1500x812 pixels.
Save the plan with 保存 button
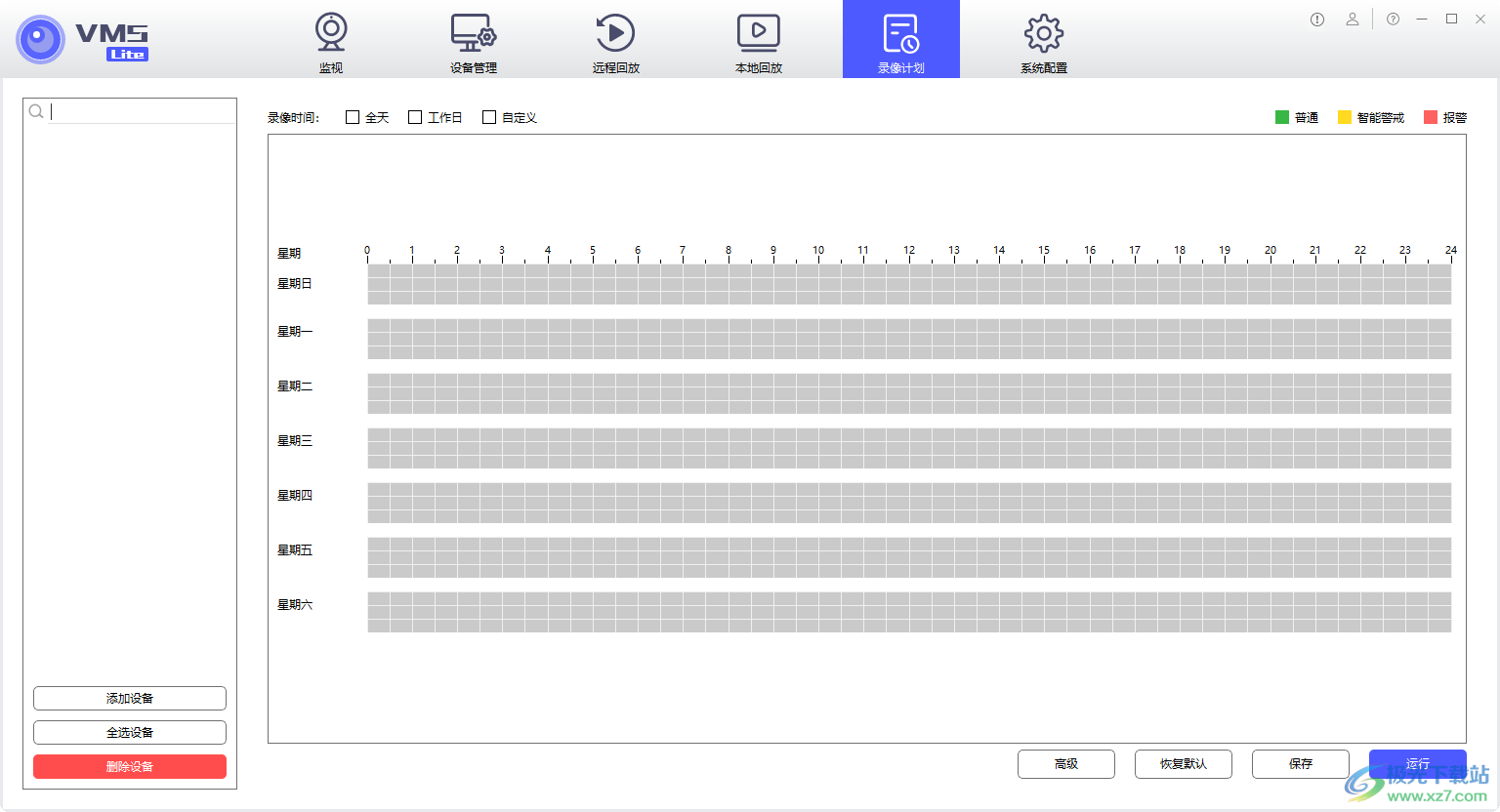tap(1300, 764)
